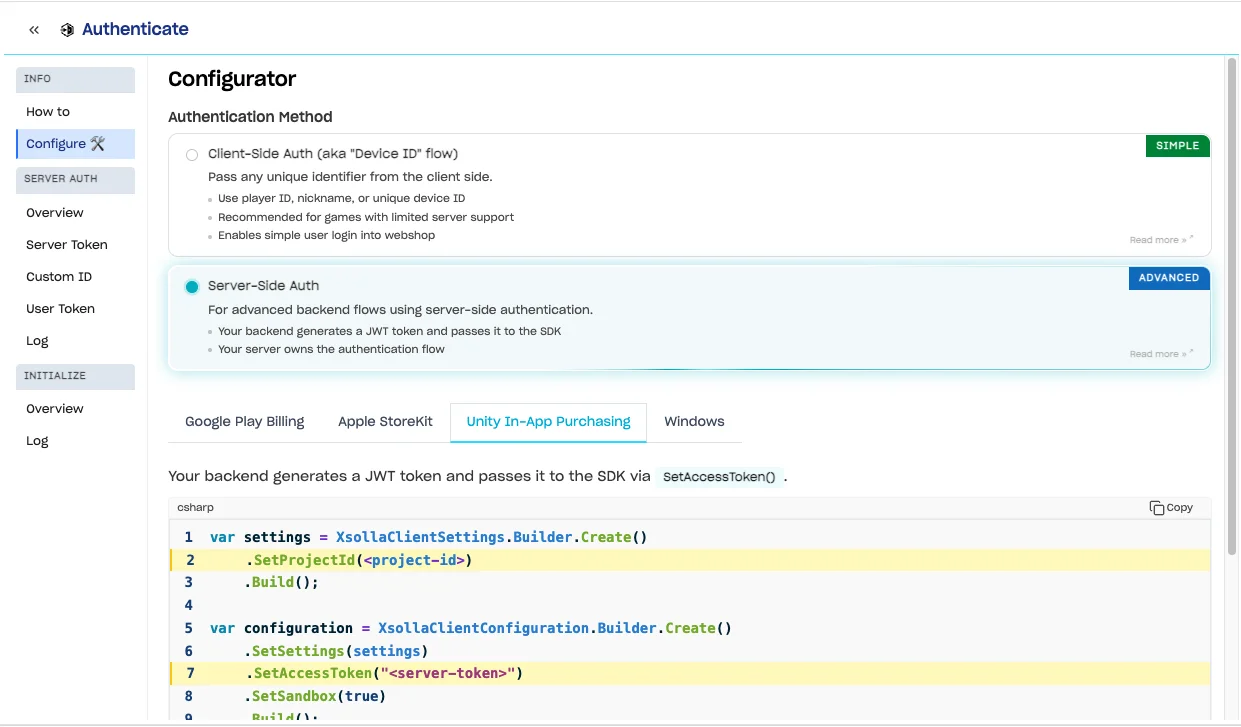This screenshot has height=727, width=1241.
Task: Click .SetSettings(settings) code line
Action: tap(336, 651)
